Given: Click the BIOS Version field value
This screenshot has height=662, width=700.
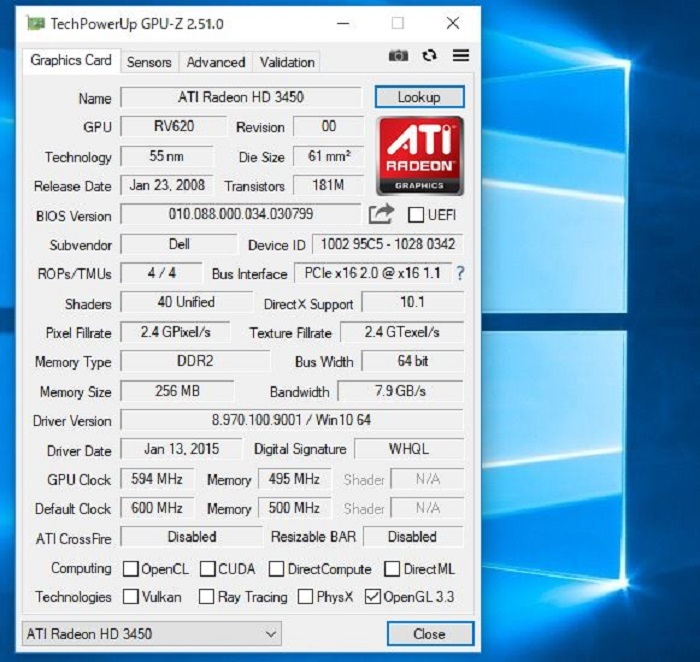Looking at the screenshot, I should click(241, 214).
